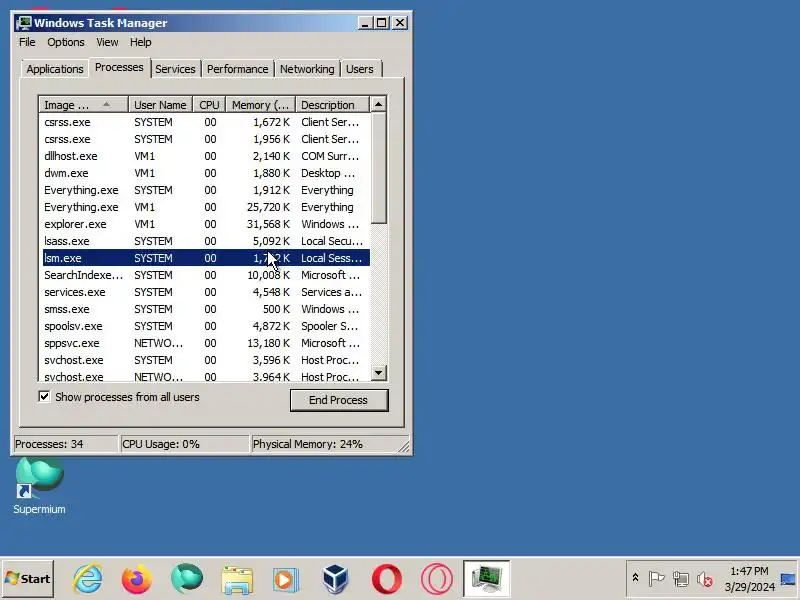Select the dllhost.exe process row
Viewport: 800px width, 600px height.
[x=205, y=156]
